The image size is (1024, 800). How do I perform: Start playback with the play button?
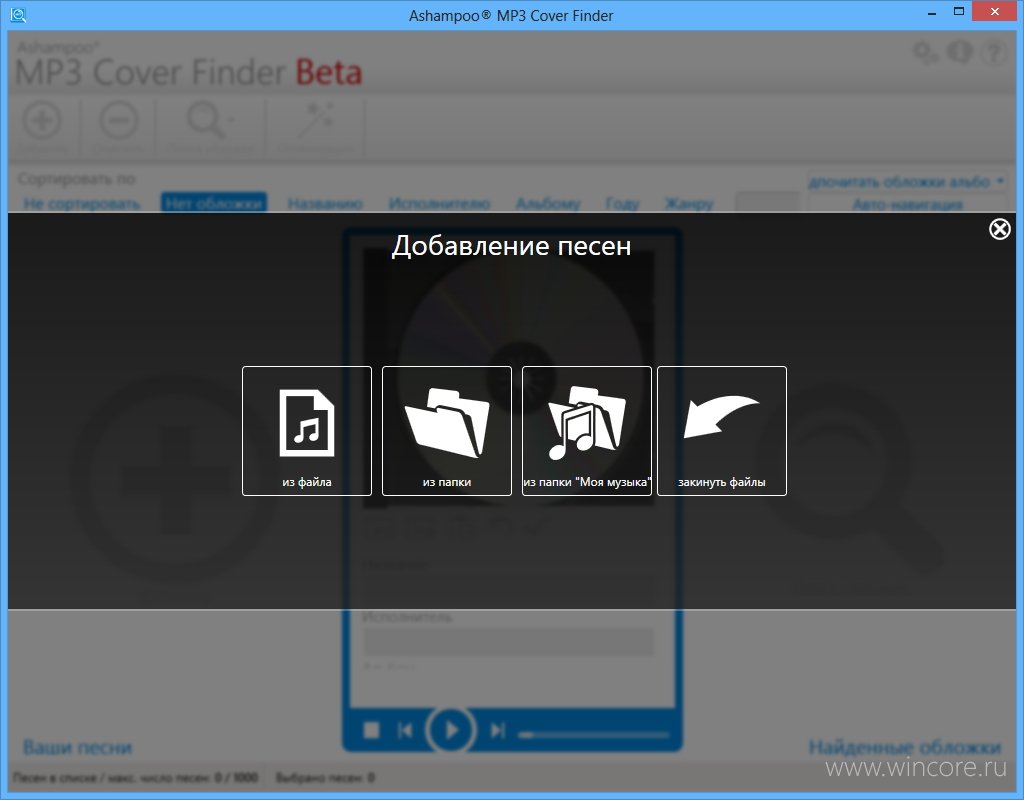tap(450, 729)
